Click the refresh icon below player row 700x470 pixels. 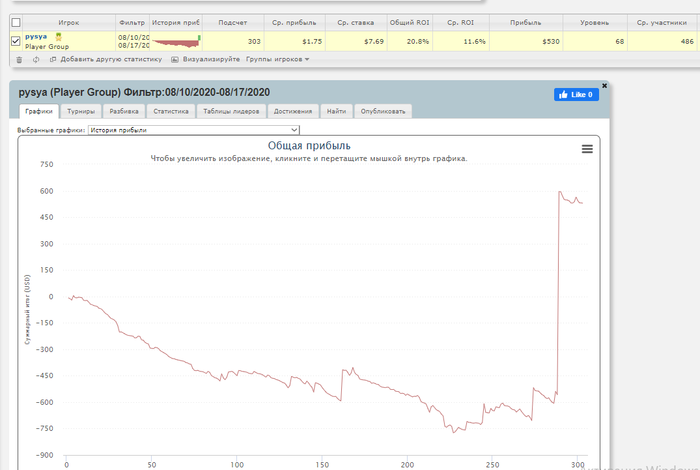pyautogui.click(x=36, y=60)
